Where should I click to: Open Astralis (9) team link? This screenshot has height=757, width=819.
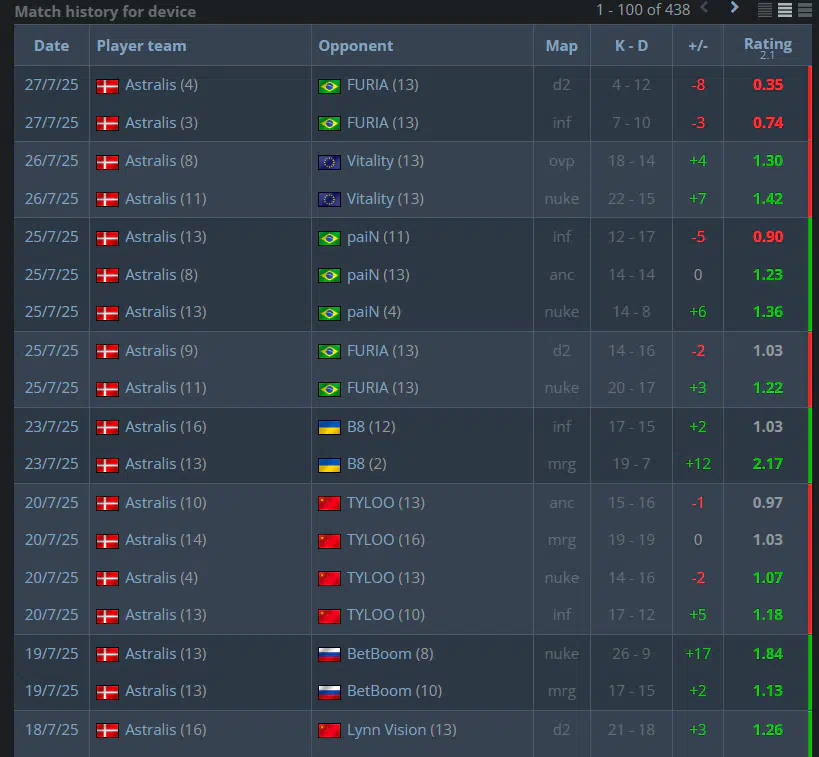pos(161,351)
